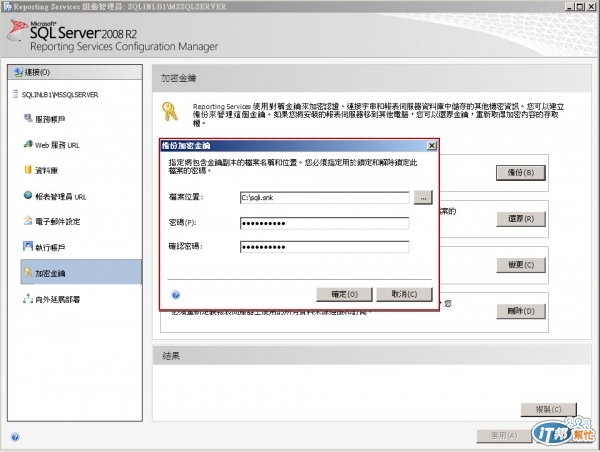Select the 向外延展部署 sidebar entry
This screenshot has width=600, height=452.
[x=57, y=299]
